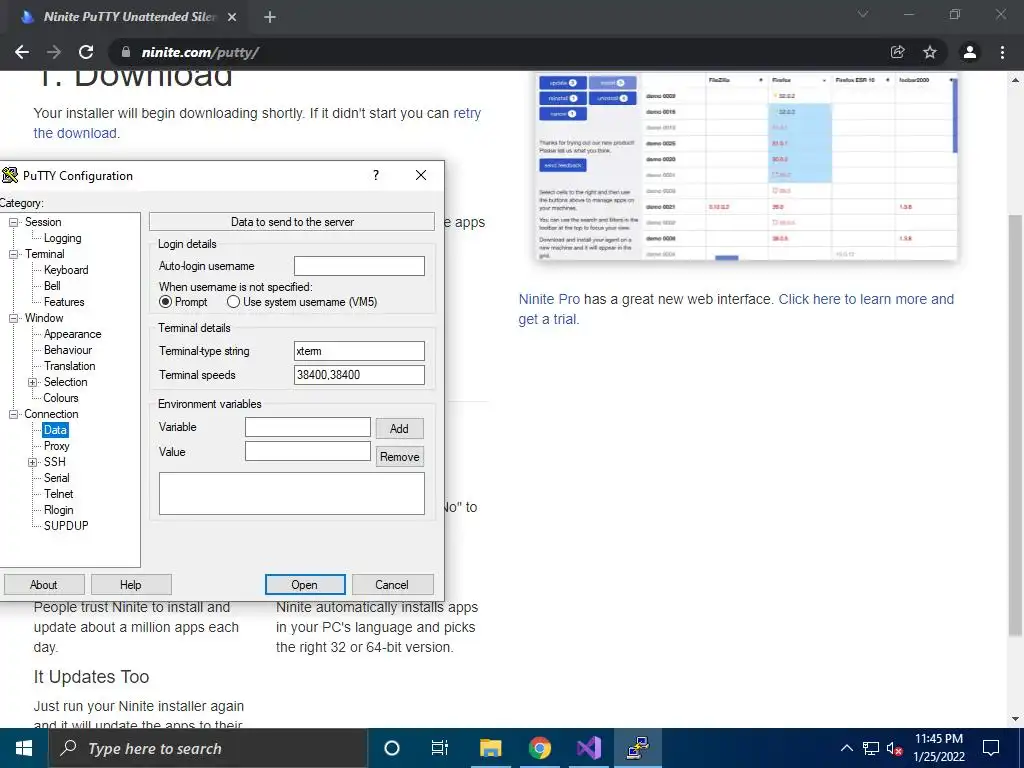Open the notification center icon
Screen dimensions: 1024x768
tap(991, 748)
